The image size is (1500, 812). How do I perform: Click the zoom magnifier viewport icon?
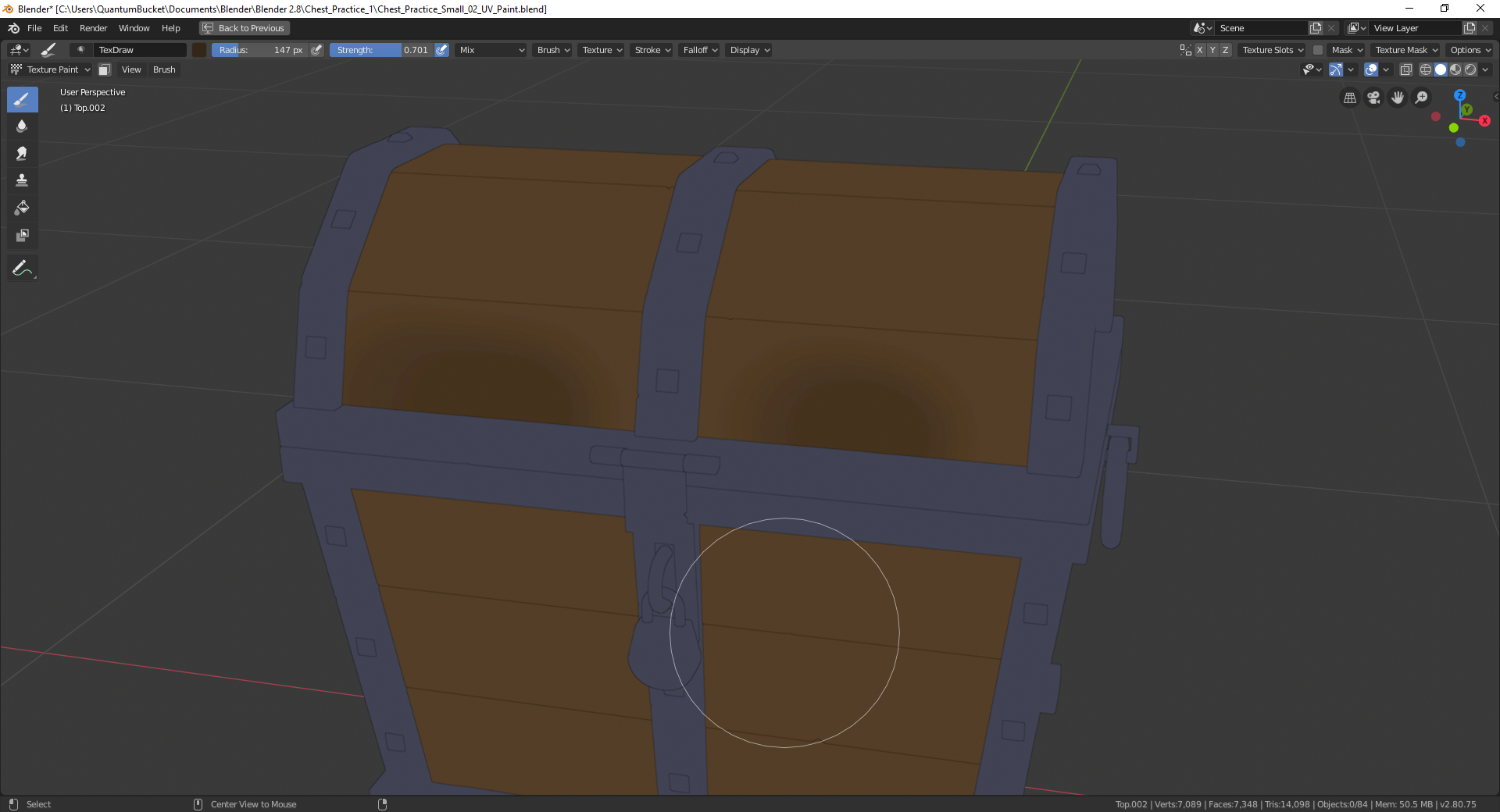coord(1422,98)
